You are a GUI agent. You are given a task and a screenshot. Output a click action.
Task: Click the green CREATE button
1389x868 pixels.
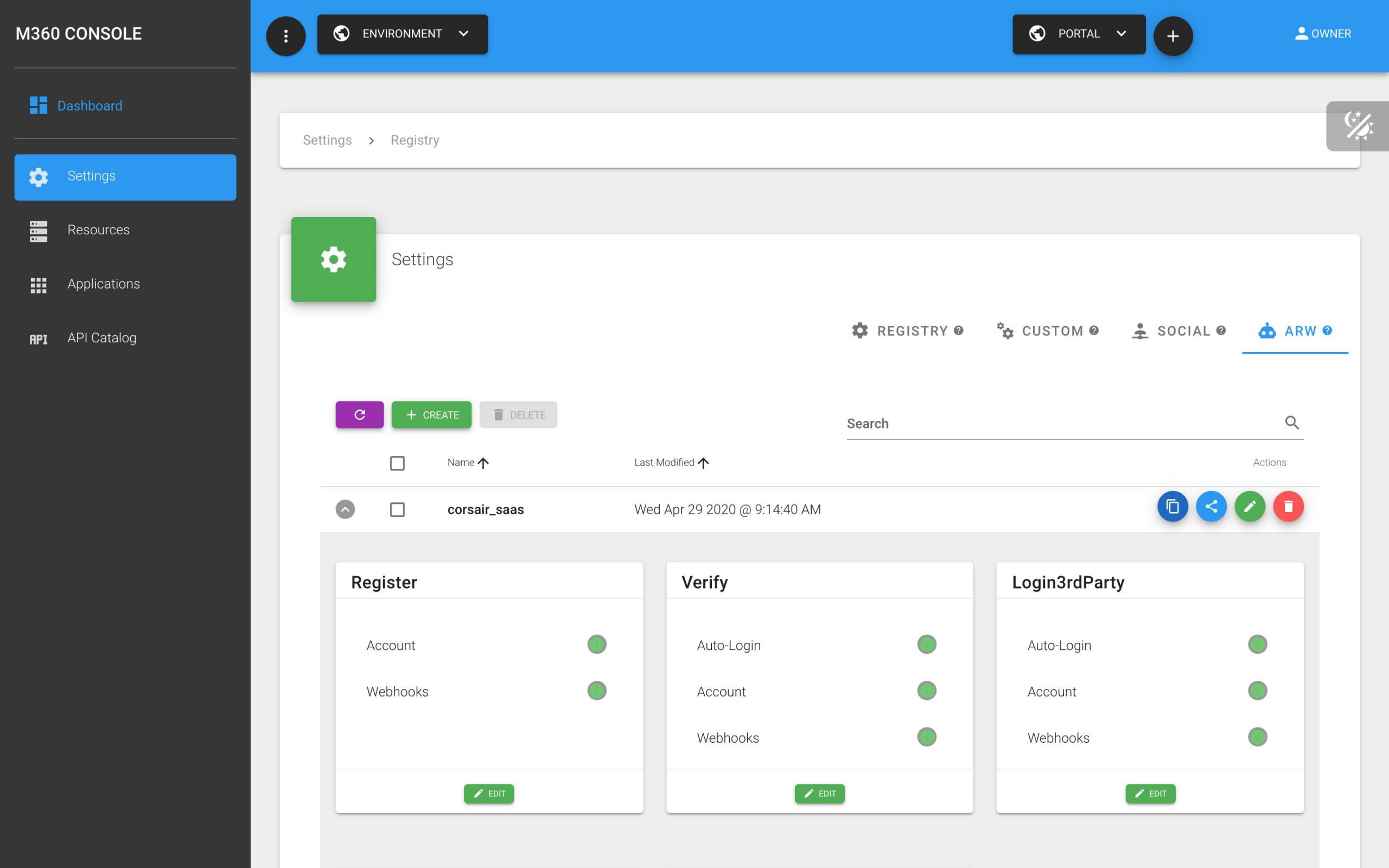tap(432, 415)
